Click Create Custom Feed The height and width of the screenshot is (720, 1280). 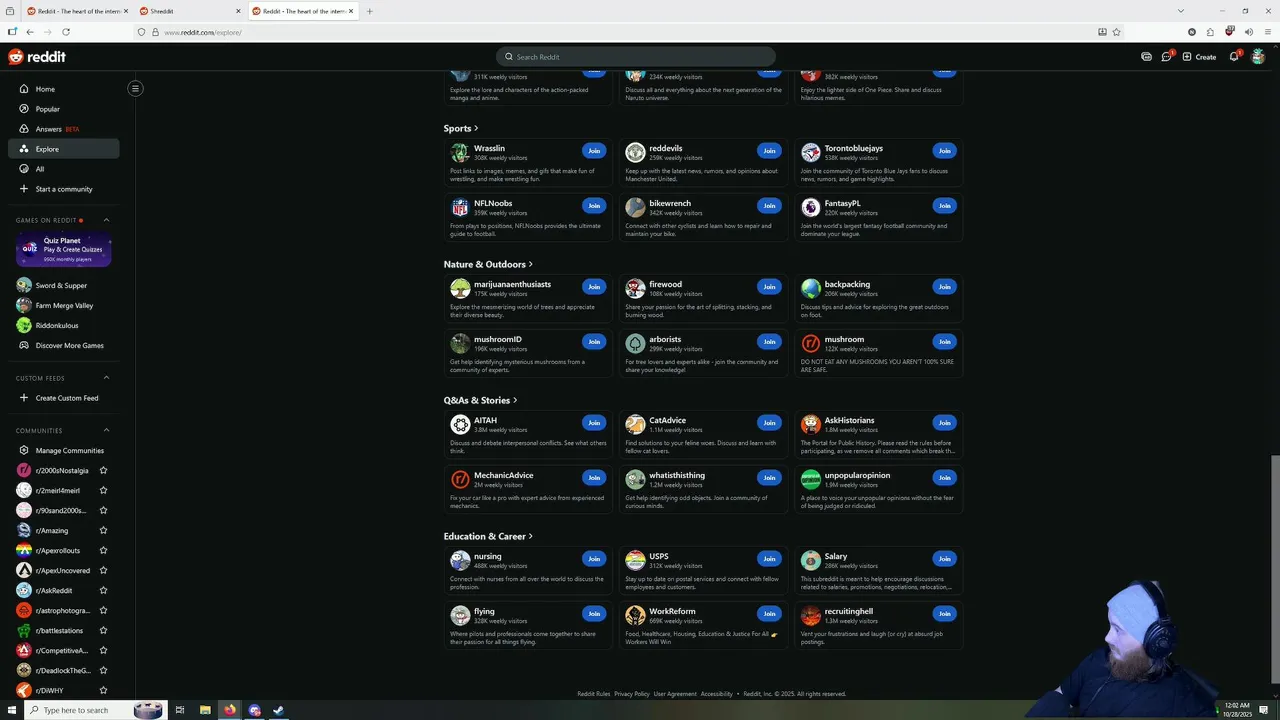click(x=63, y=398)
